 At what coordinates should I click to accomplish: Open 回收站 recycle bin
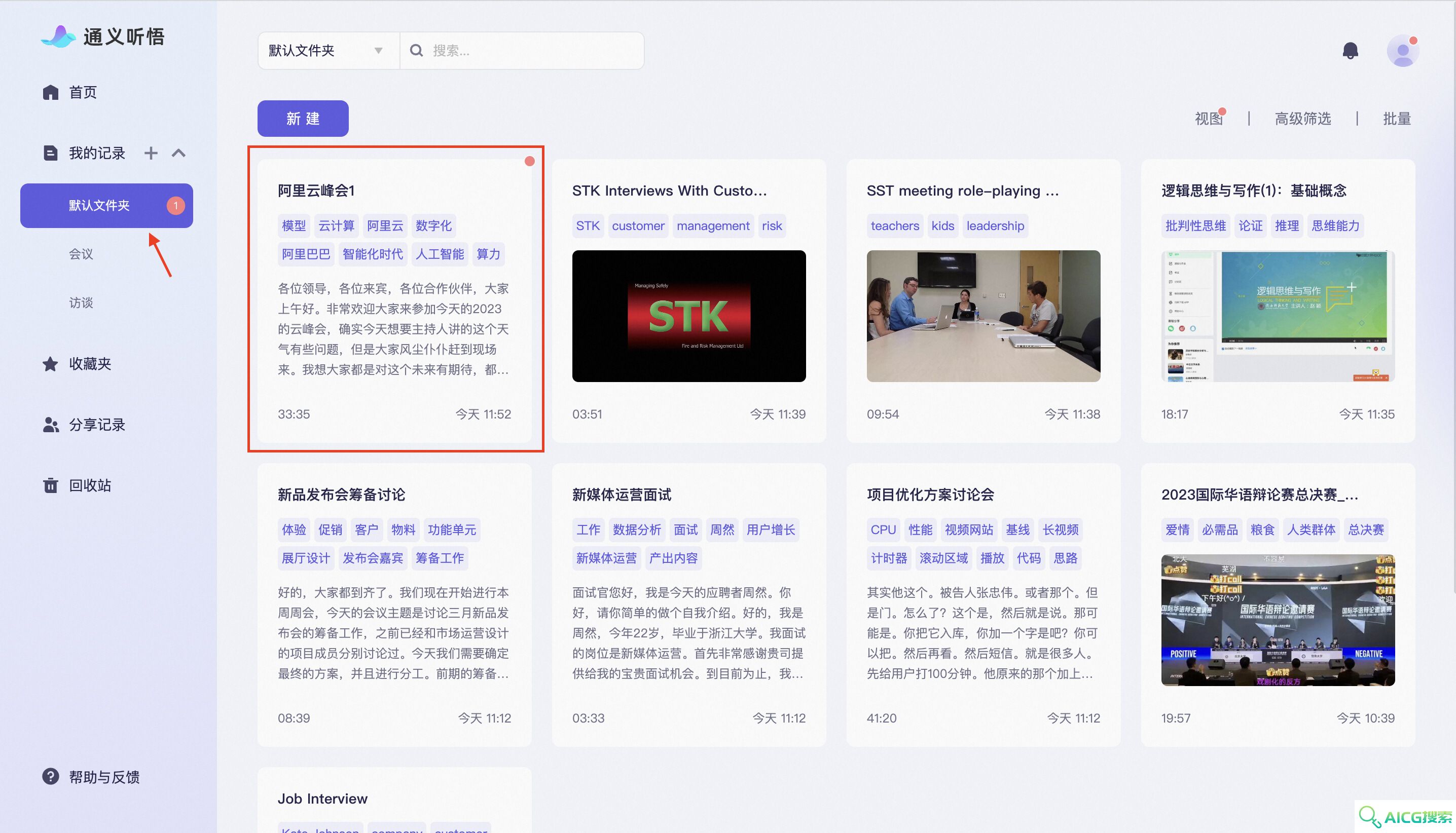90,485
